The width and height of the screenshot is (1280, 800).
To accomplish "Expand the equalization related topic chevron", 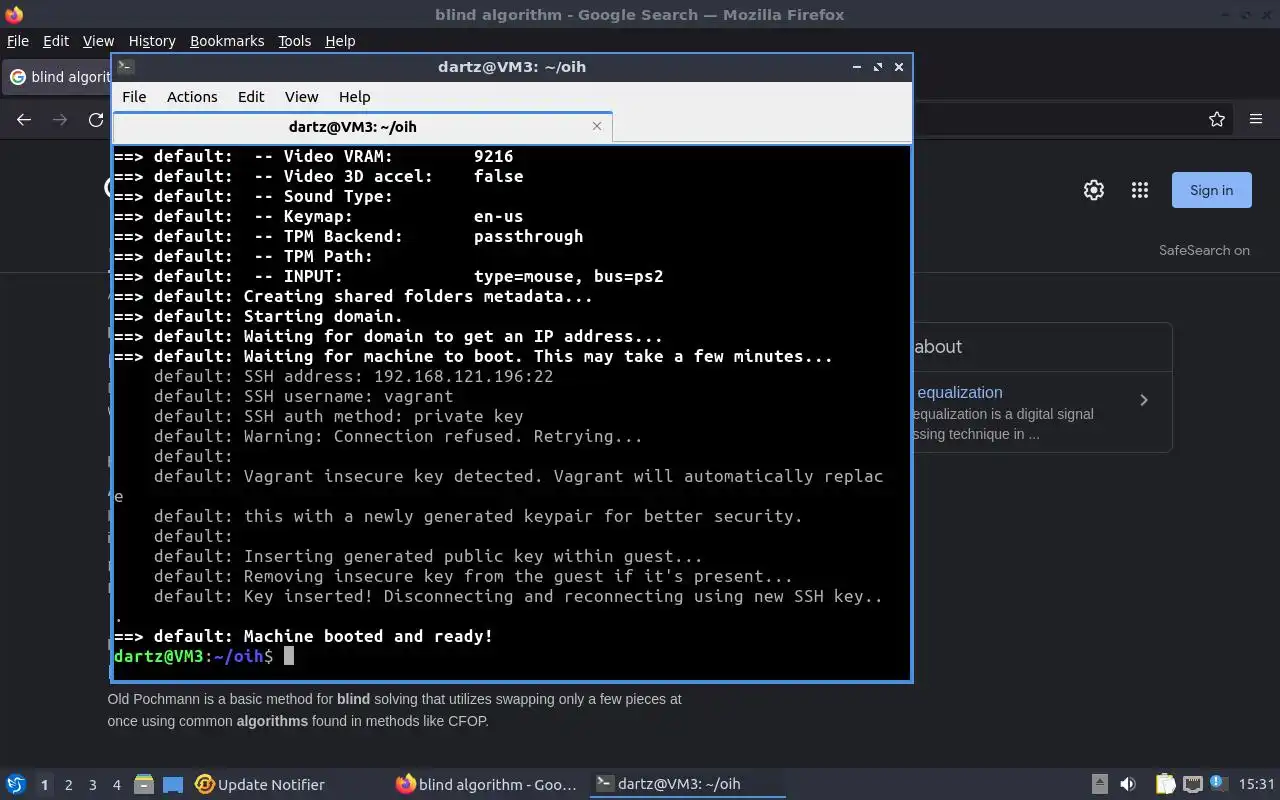I will pyautogui.click(x=1144, y=400).
